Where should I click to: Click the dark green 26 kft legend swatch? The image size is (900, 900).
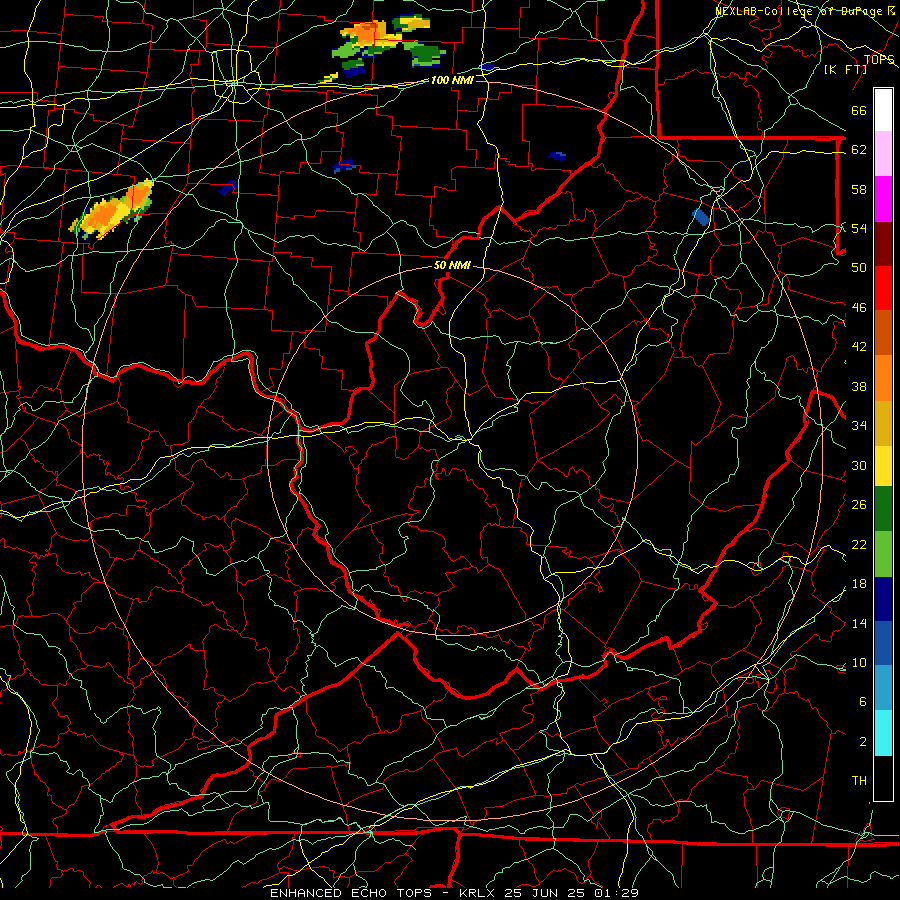pos(883,509)
